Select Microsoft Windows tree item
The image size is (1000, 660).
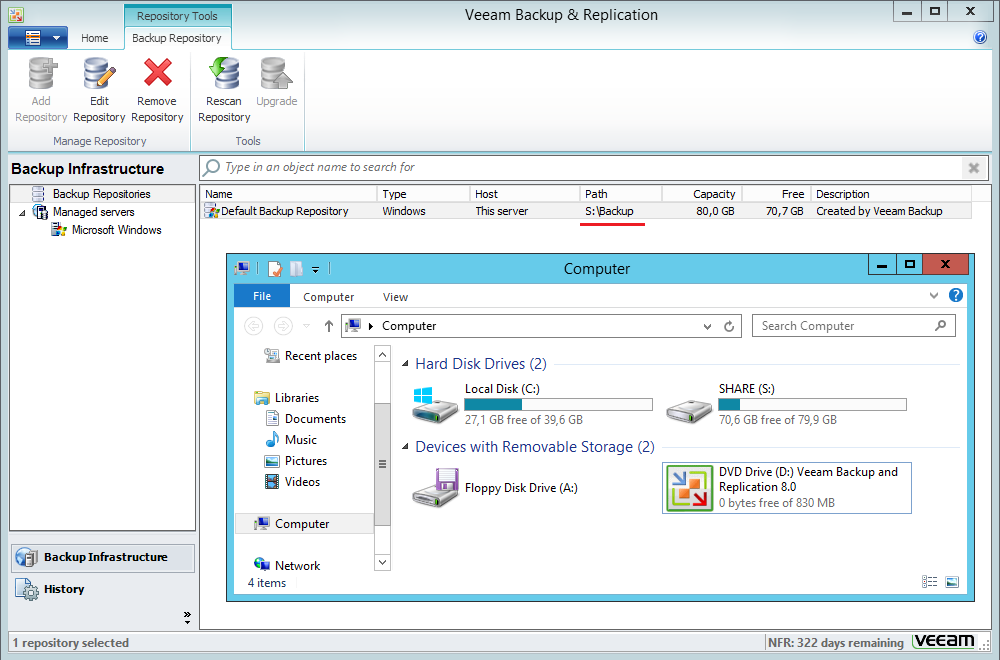pos(116,230)
